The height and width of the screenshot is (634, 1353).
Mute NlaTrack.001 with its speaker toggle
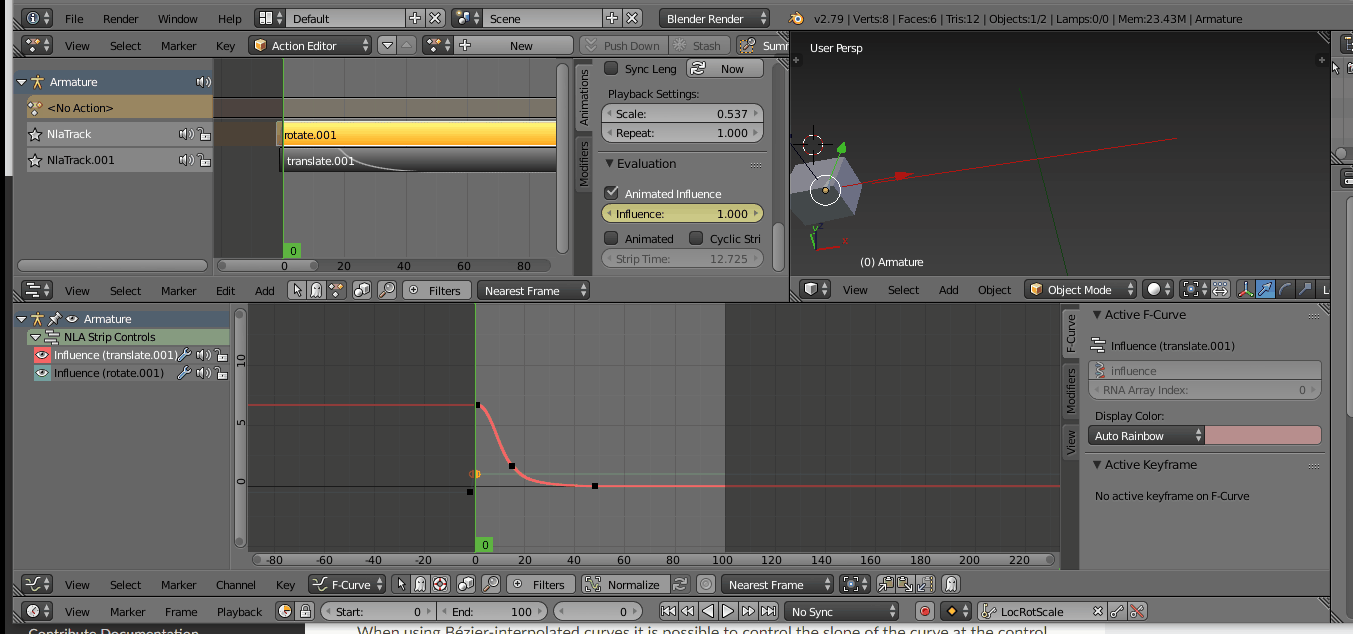click(184, 160)
